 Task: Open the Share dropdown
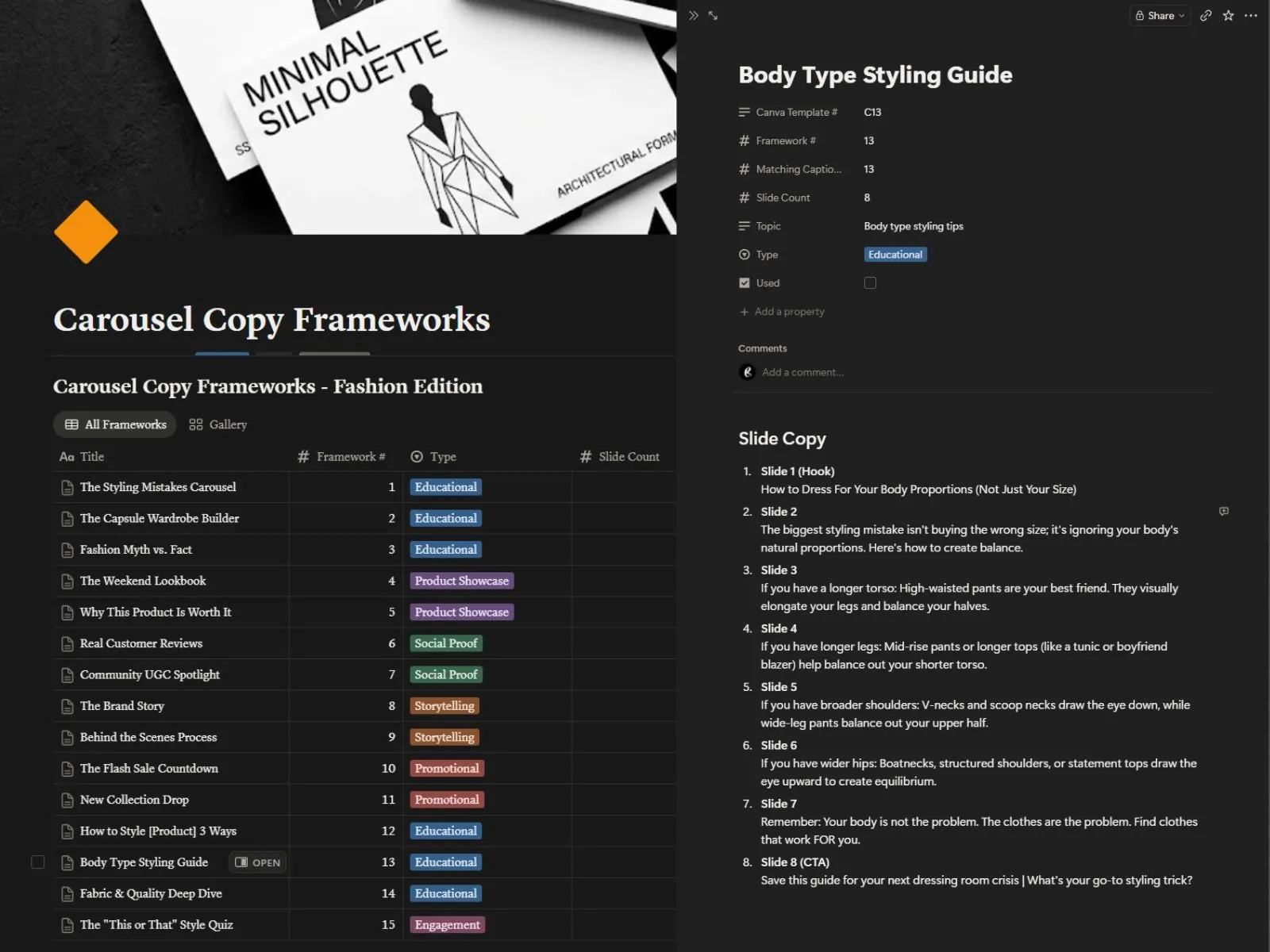(1160, 15)
